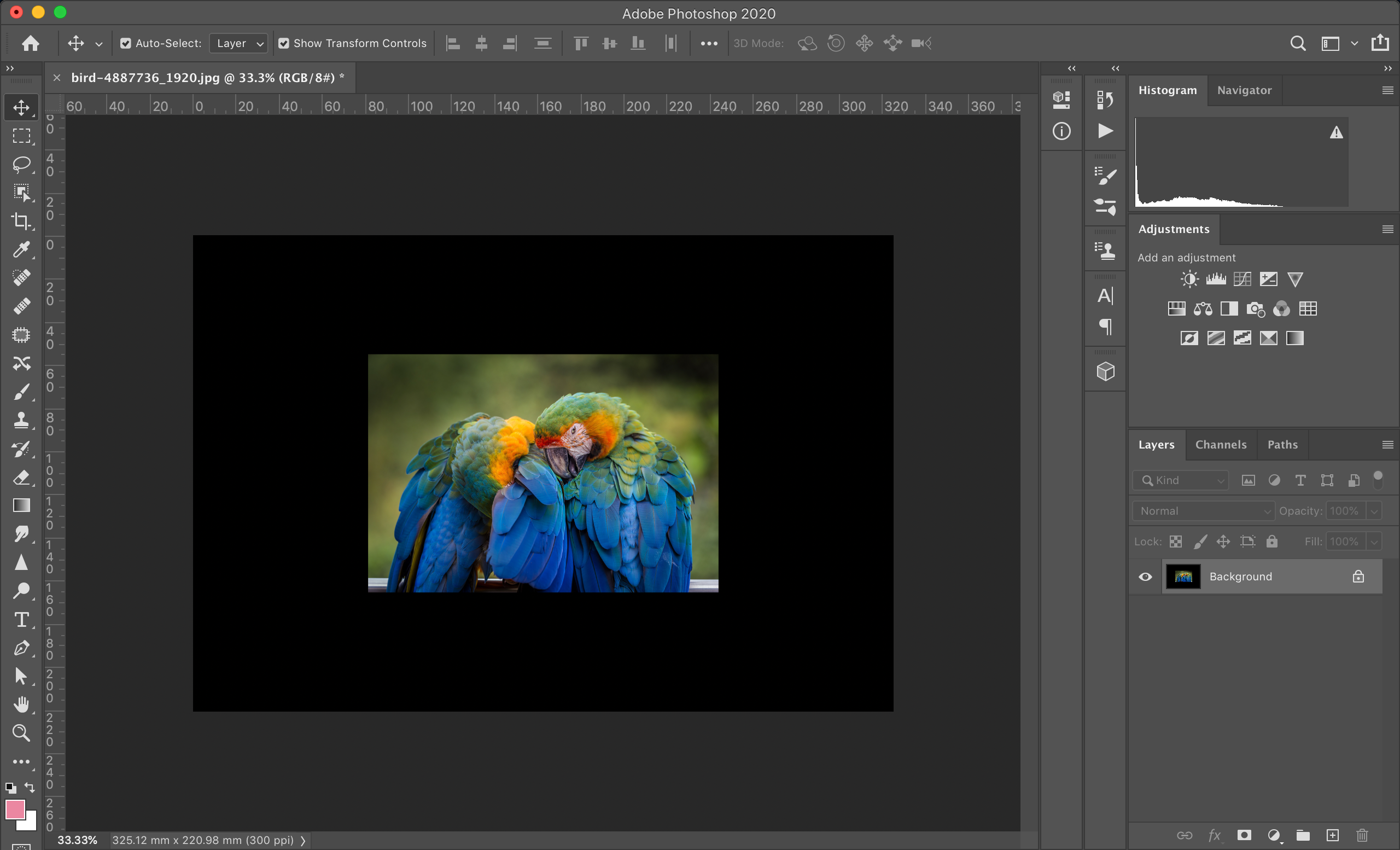1400x850 pixels.
Task: Click the document tab bird-4887736_1920.jpg
Action: [203, 78]
